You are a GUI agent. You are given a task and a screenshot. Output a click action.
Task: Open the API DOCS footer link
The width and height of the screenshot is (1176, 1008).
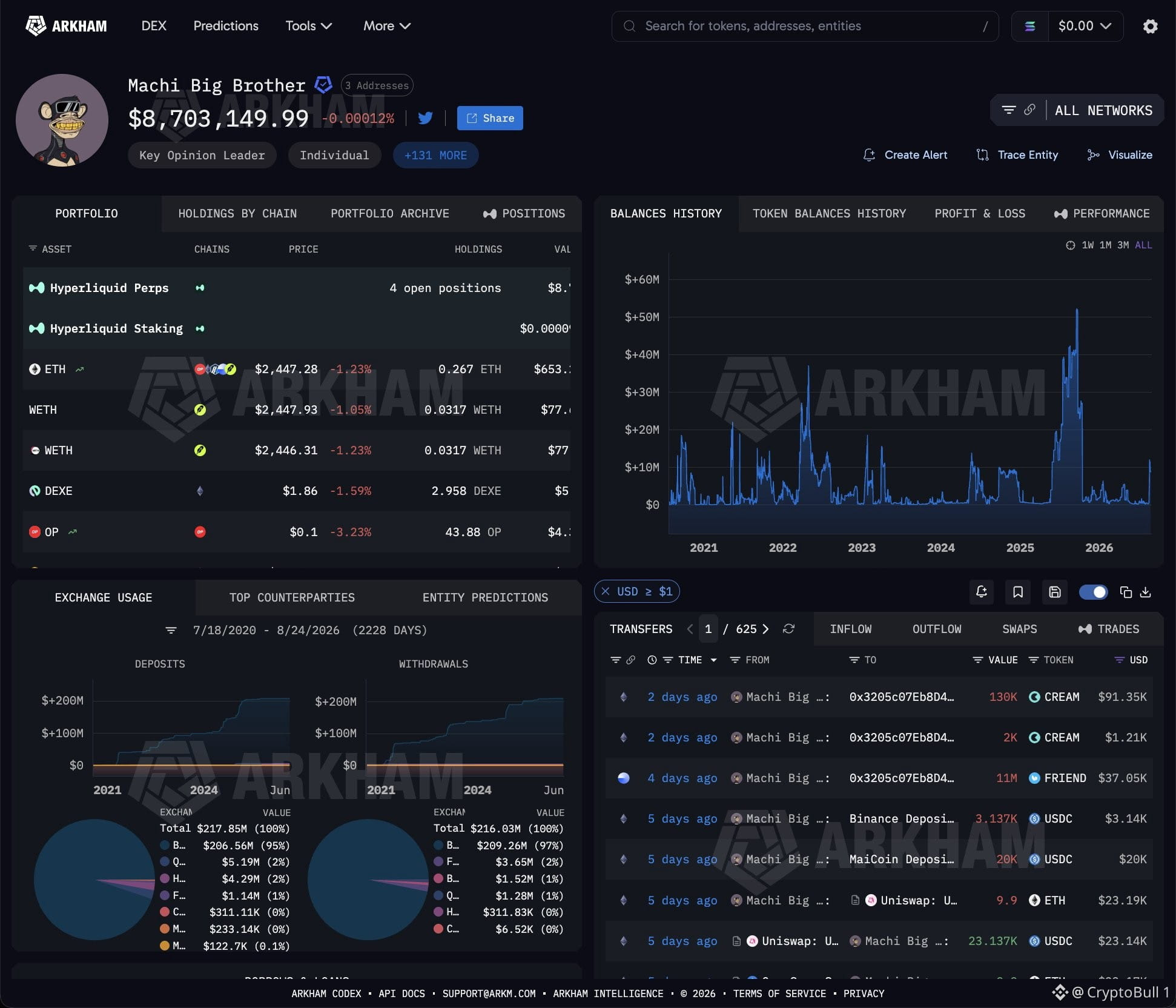pyautogui.click(x=401, y=994)
